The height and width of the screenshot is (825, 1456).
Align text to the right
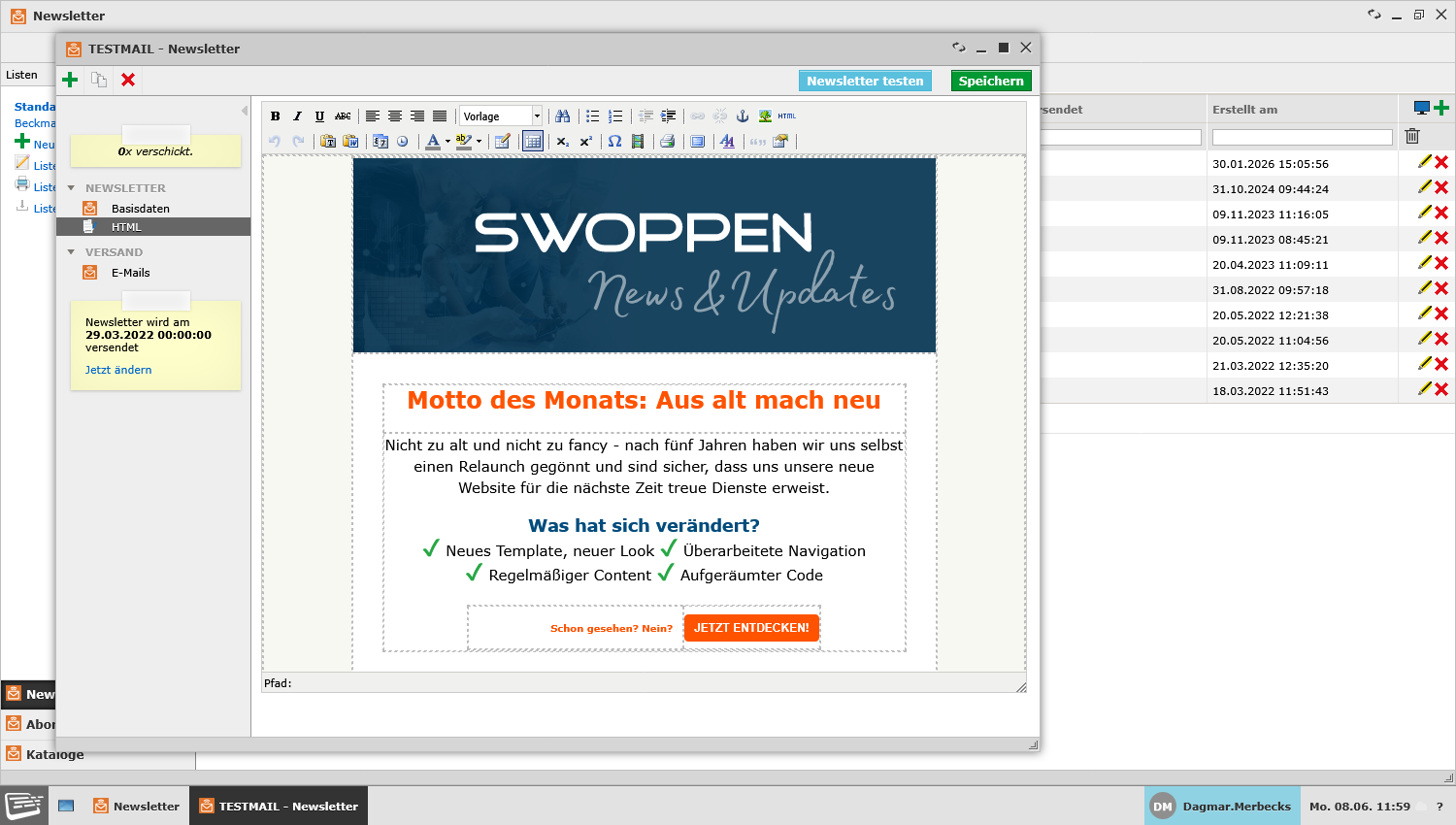click(417, 116)
